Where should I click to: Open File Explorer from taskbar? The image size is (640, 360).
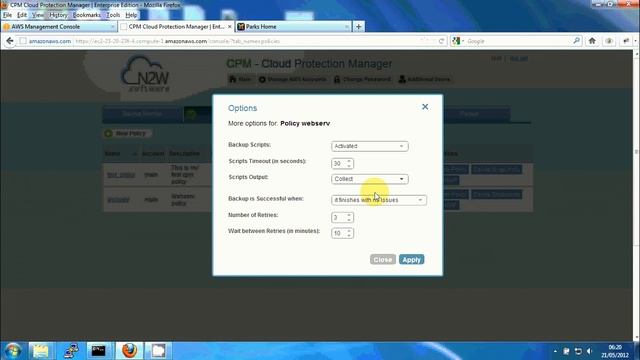click(x=40, y=351)
